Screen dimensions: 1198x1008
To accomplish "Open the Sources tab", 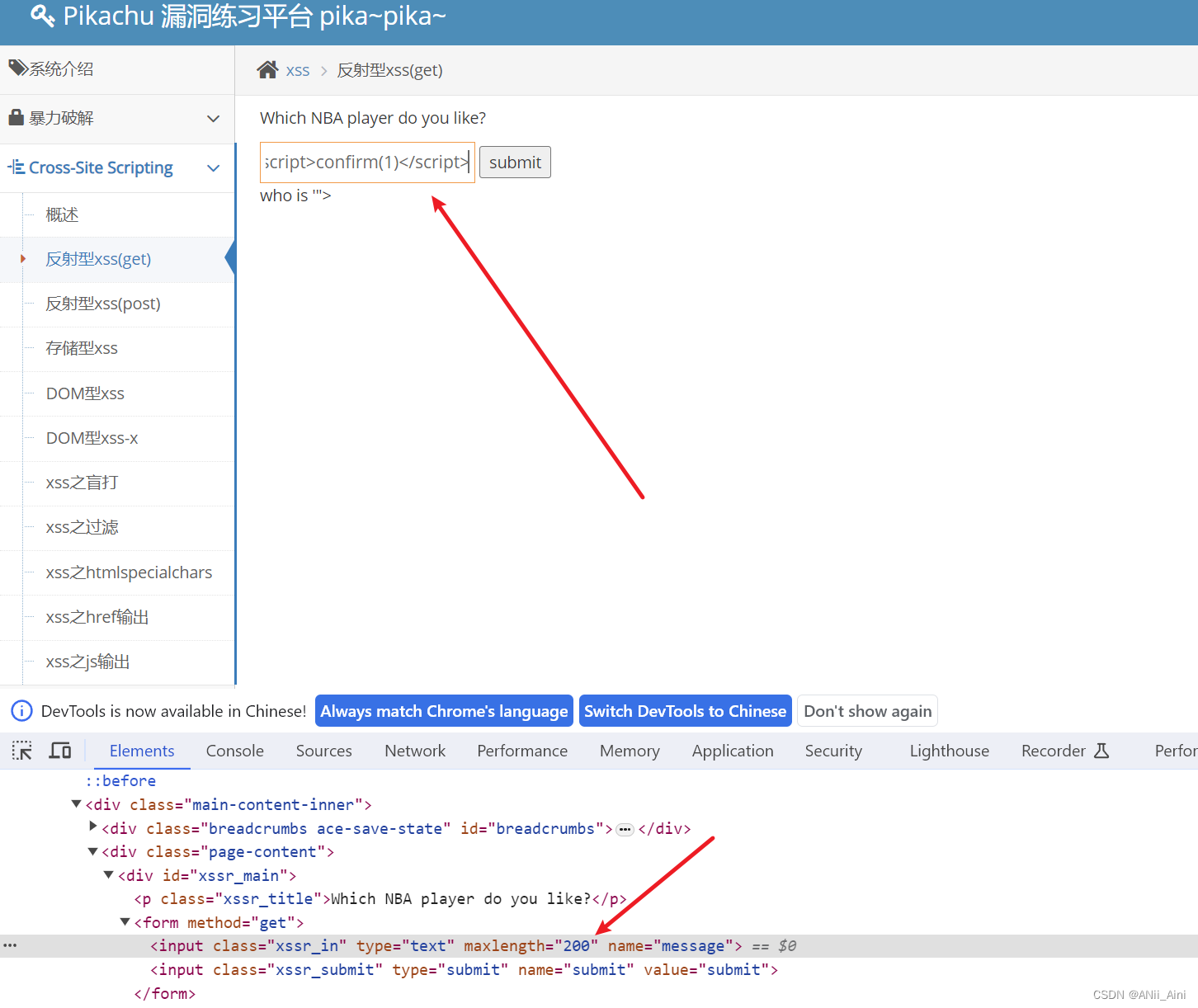I will (324, 751).
